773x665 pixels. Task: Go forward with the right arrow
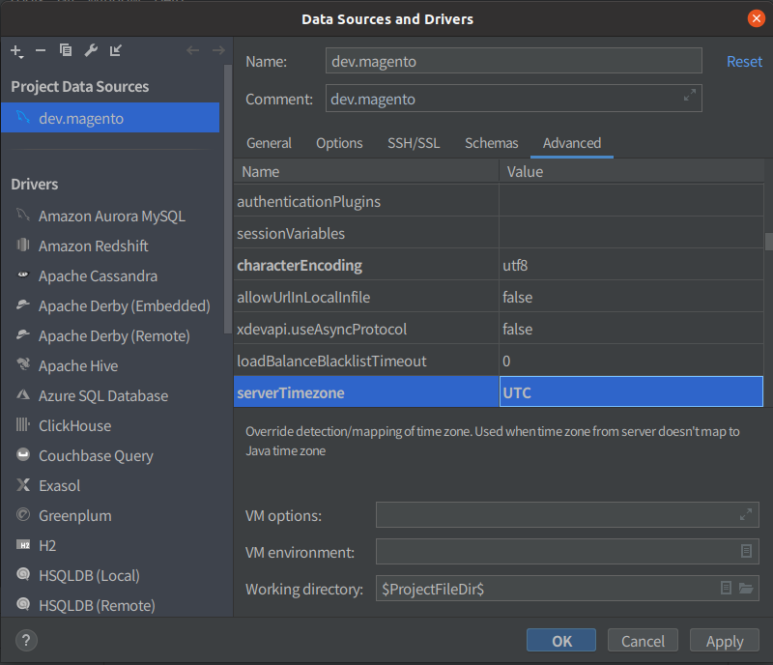(218, 50)
